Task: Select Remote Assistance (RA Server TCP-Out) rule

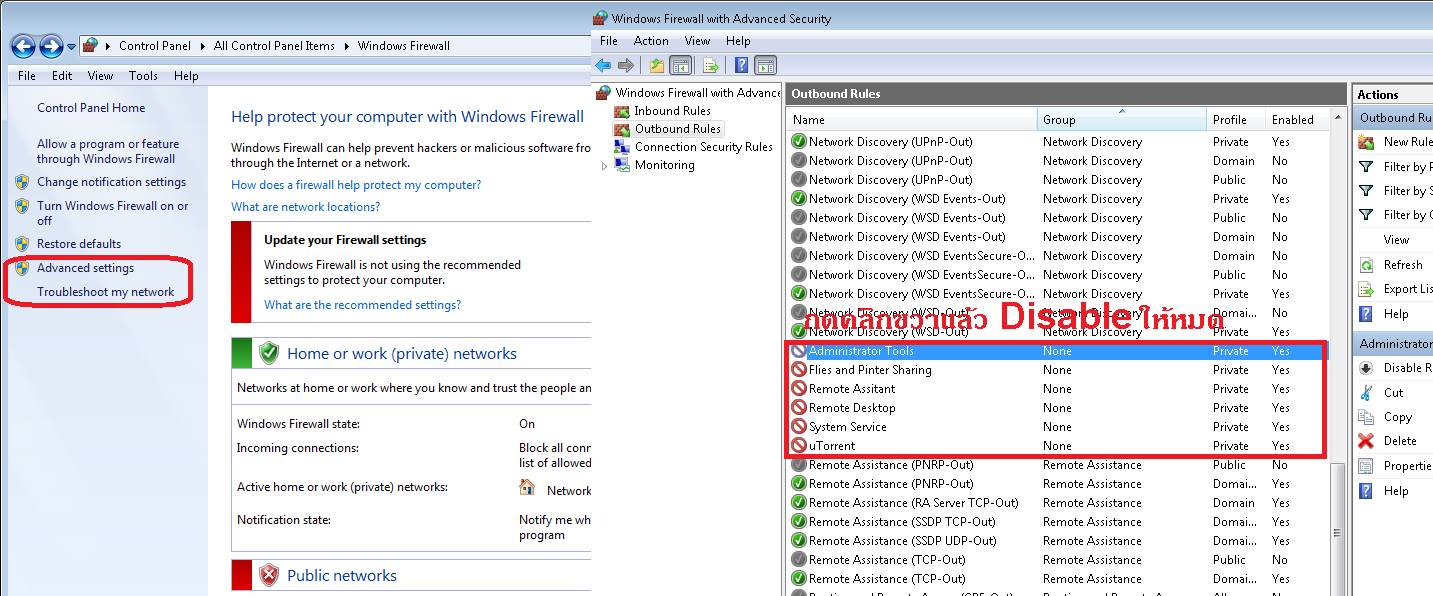Action: 1058,503
